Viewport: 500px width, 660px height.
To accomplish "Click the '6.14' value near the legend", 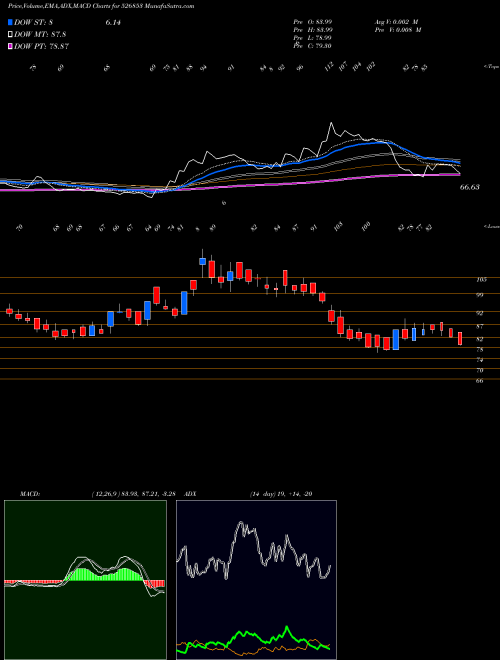I will click(x=113, y=23).
